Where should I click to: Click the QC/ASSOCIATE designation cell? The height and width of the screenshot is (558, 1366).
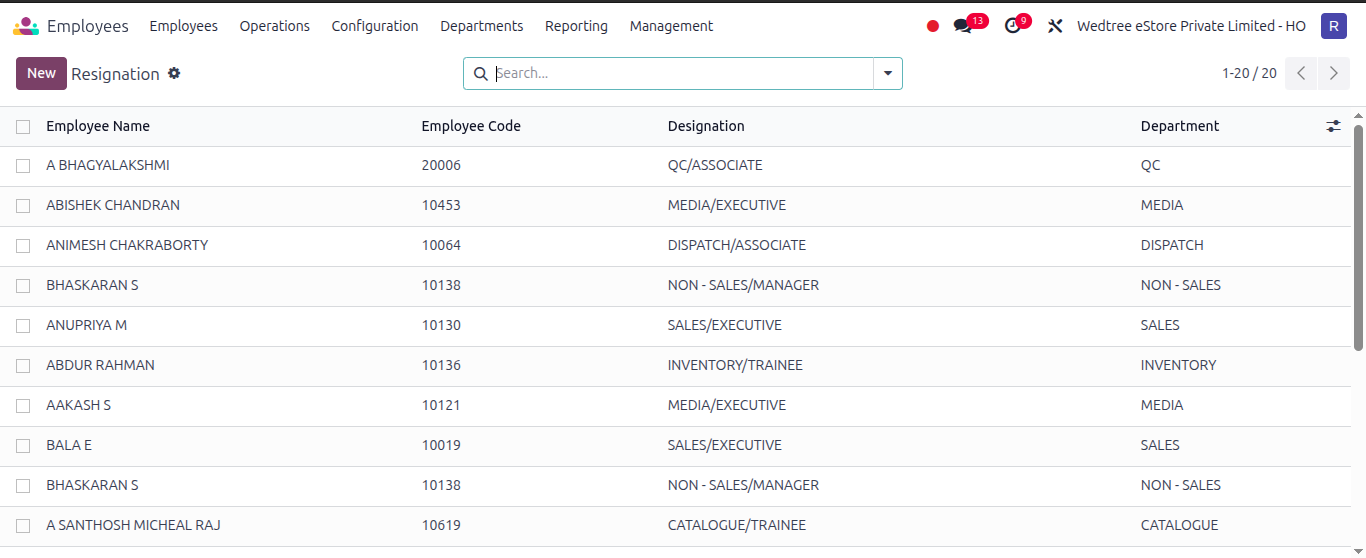pyautogui.click(x=715, y=165)
